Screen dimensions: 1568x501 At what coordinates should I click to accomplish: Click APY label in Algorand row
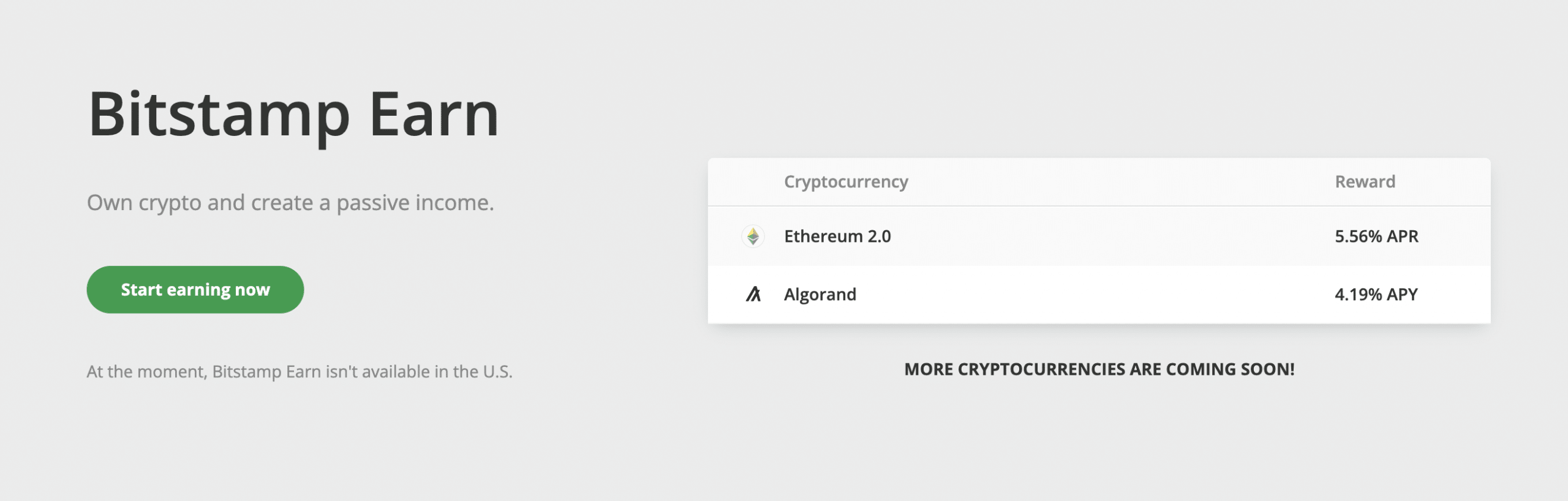coord(1402,295)
